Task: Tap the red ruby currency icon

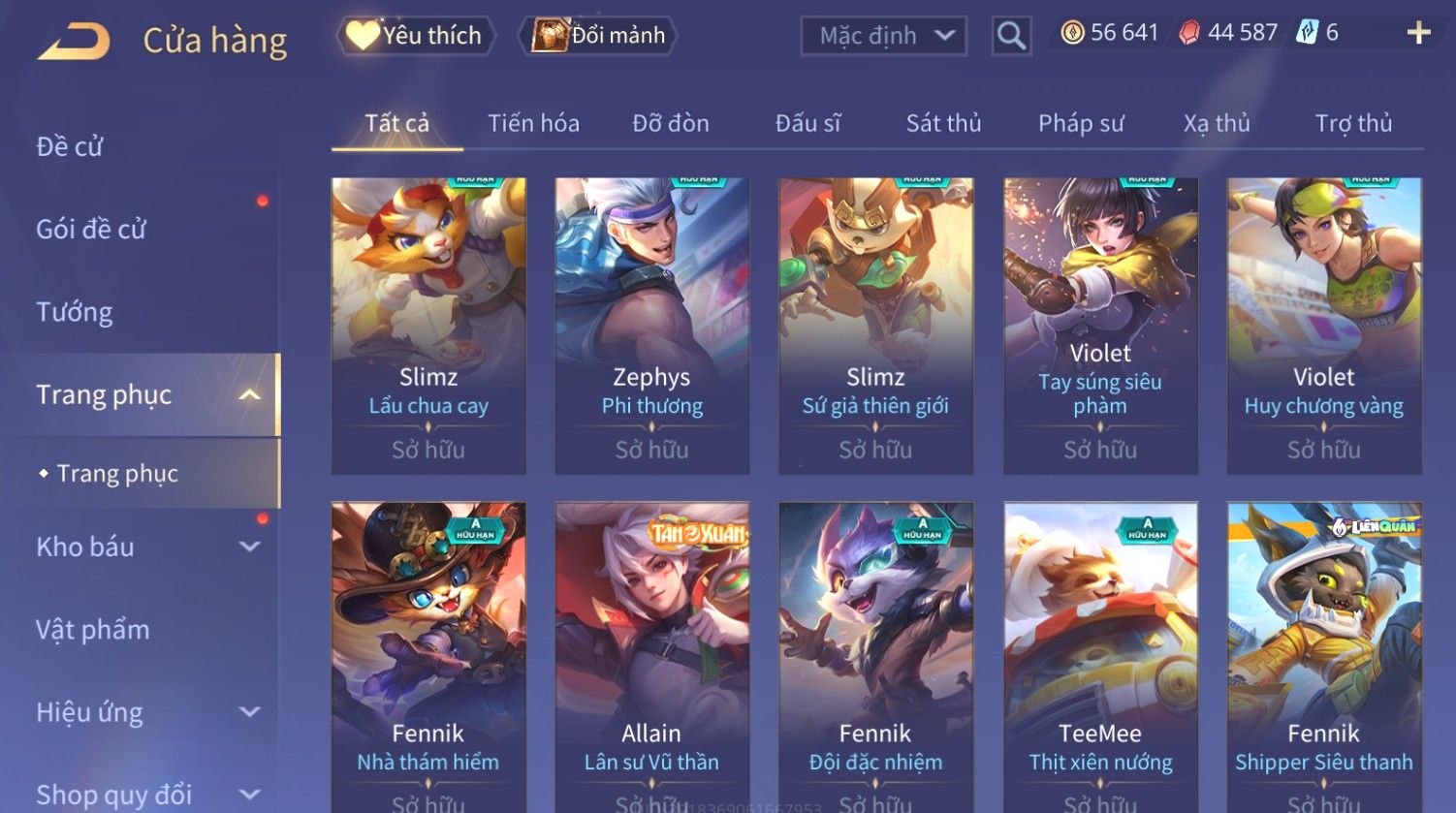Action: pos(1188,33)
